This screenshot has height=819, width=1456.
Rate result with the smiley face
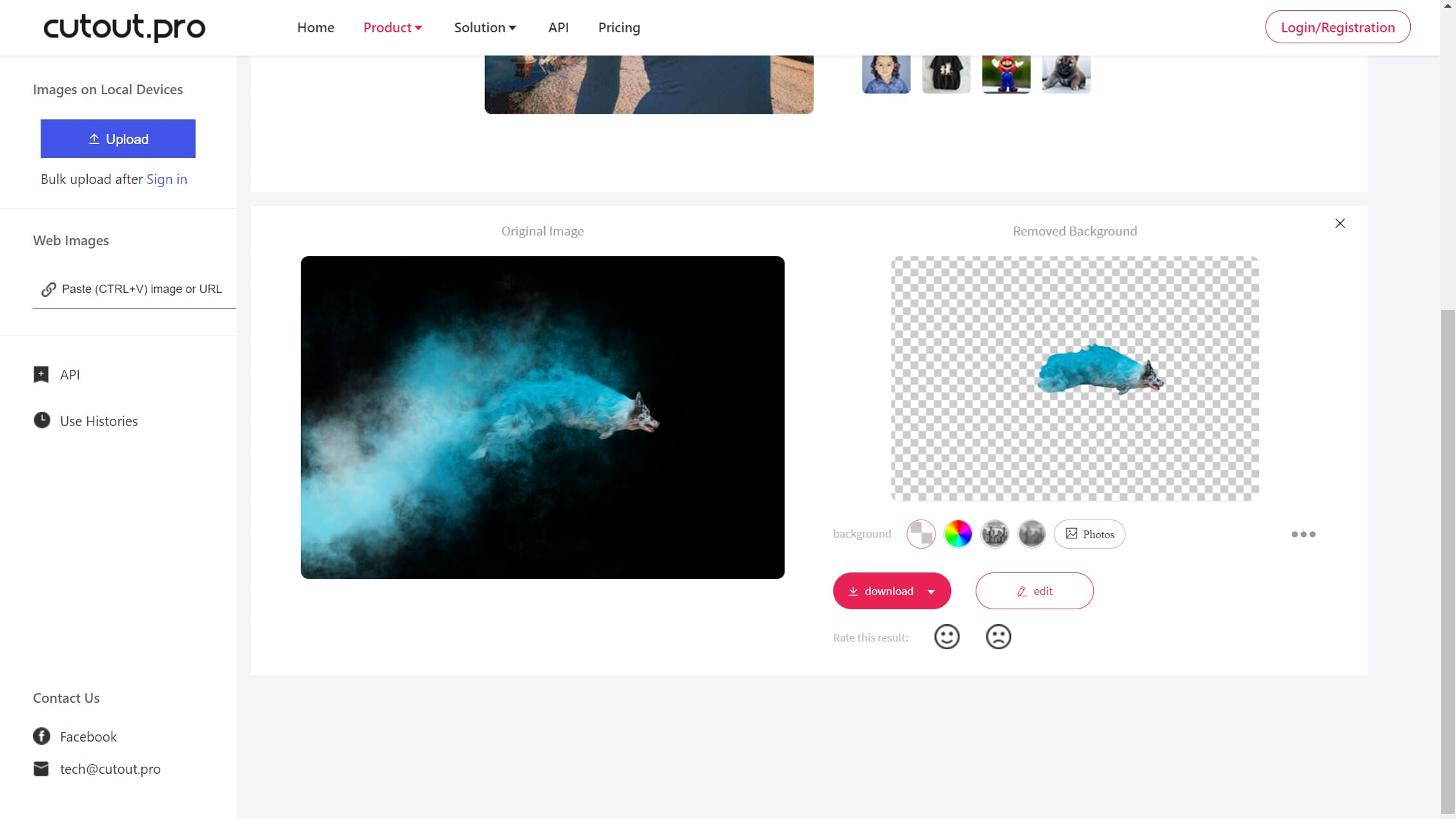[x=947, y=637]
